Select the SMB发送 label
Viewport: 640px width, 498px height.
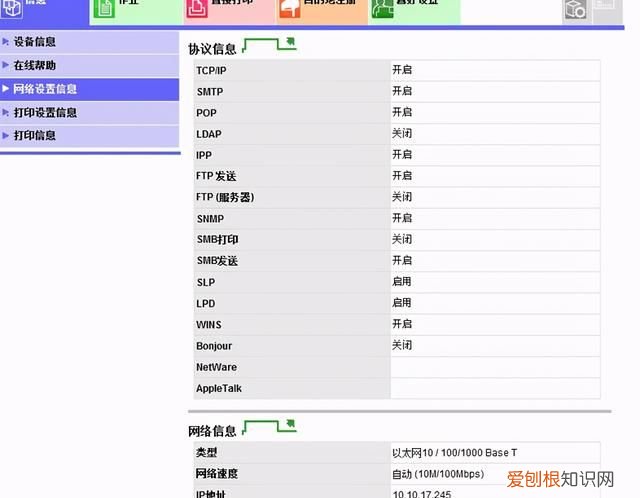coord(217,261)
